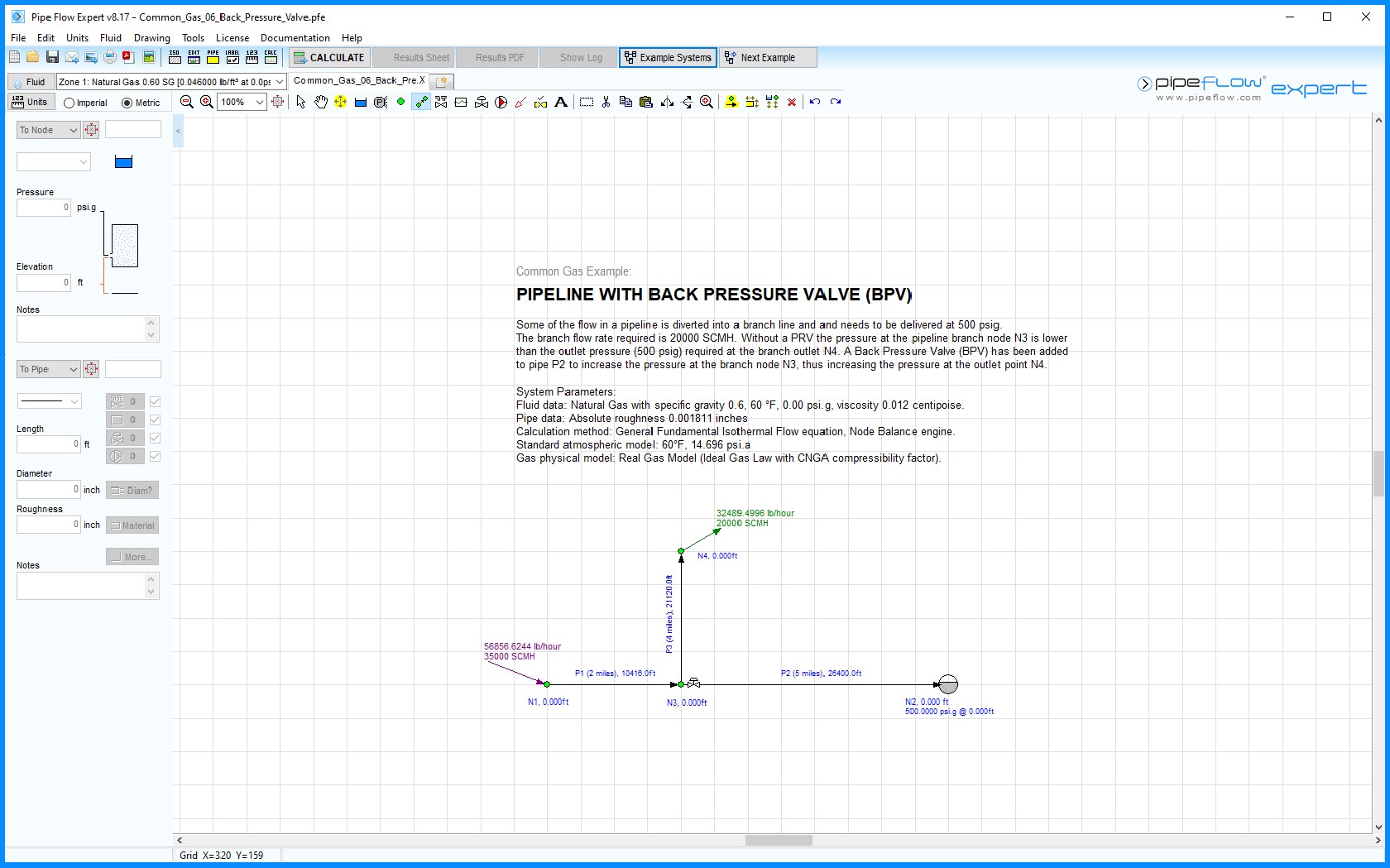The image size is (1390, 868).
Task: Toggle the fourth checkbox beside the pump button
Action: 155,456
